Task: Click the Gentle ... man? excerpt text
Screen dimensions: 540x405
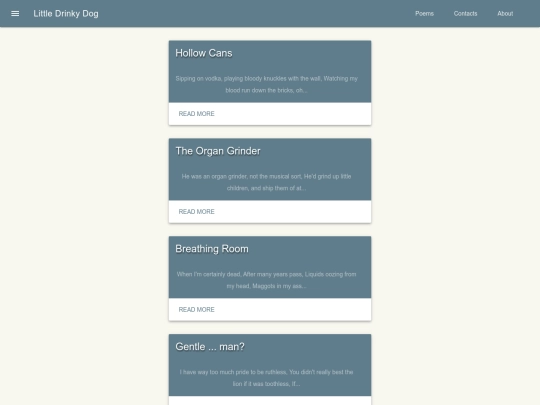Action: [267, 378]
